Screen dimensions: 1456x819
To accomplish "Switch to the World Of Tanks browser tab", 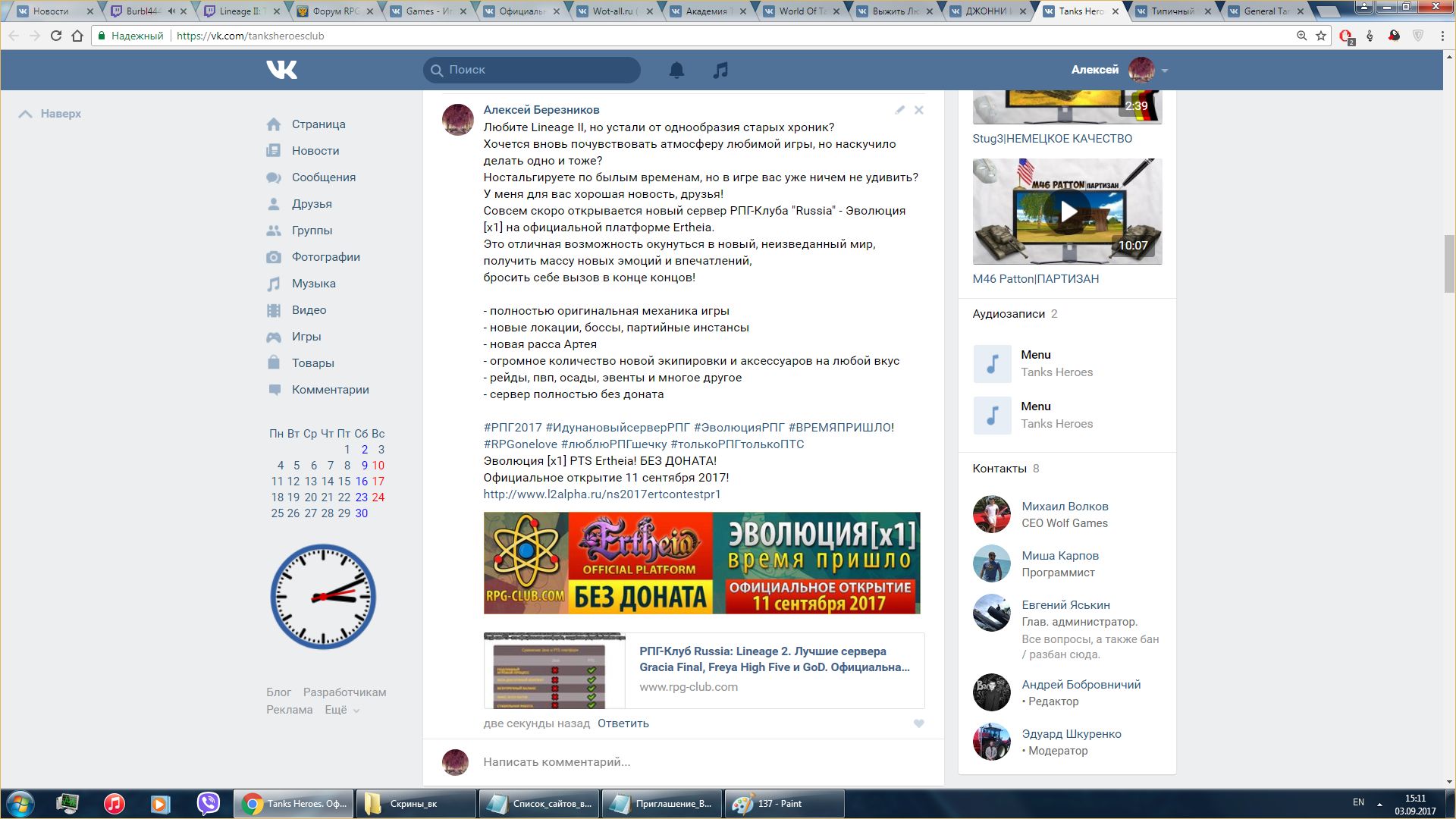I will (x=801, y=11).
